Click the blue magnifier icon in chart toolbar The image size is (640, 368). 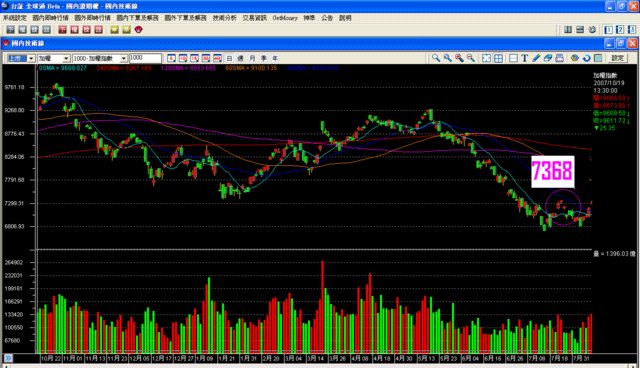[448, 58]
